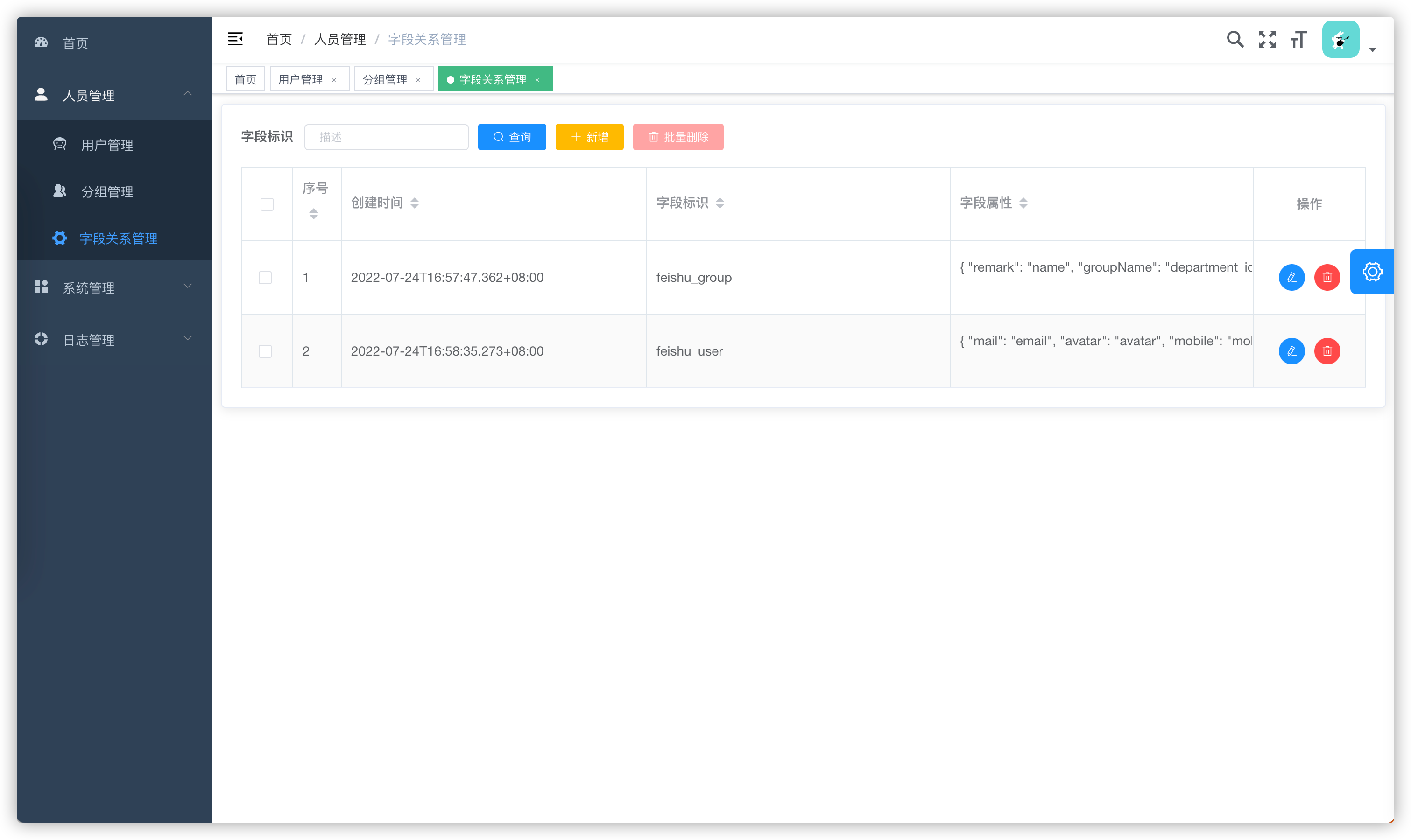Toggle fullscreen mode icon

[x=1267, y=39]
